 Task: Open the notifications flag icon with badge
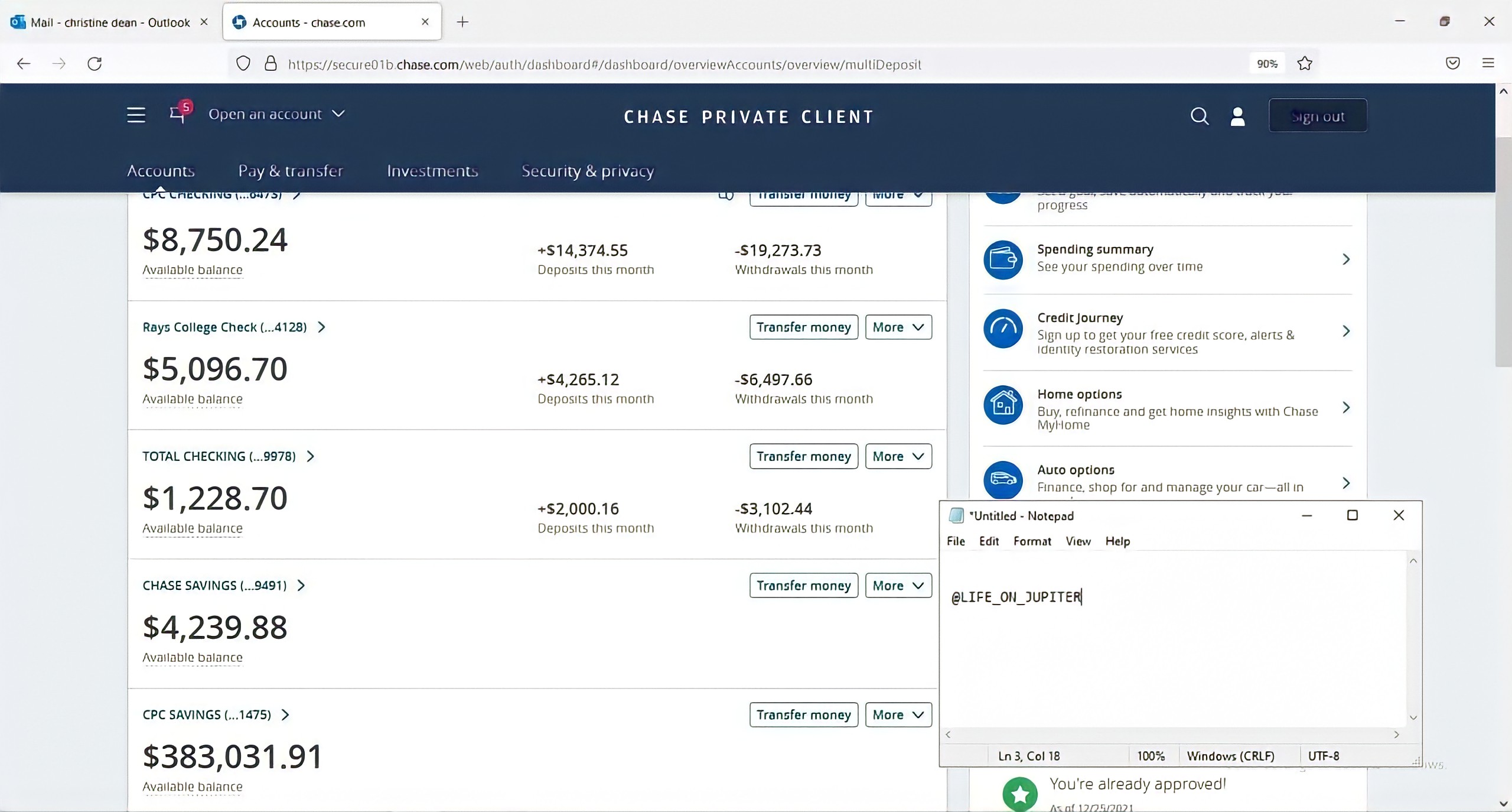(180, 112)
